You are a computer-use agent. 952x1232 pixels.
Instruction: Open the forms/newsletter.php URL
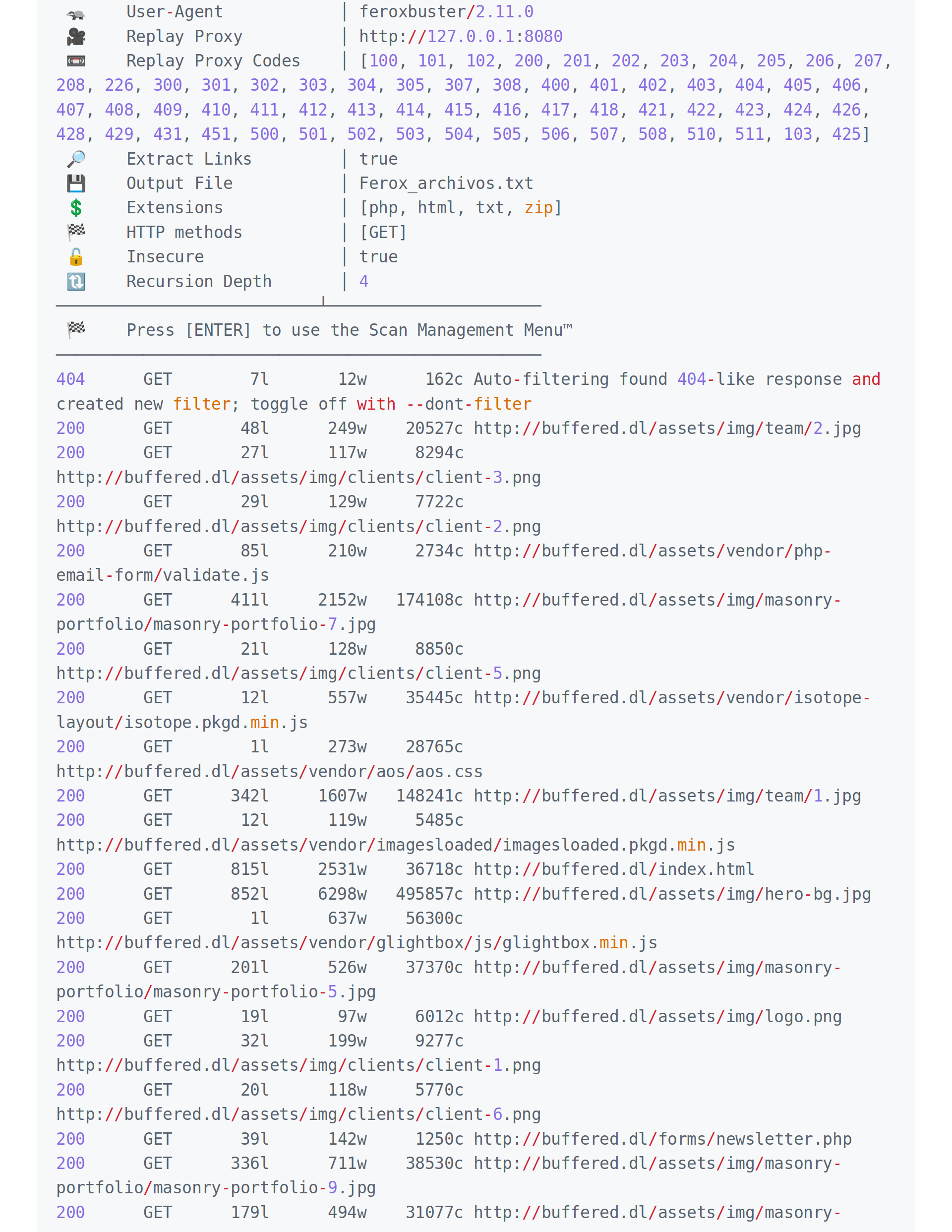[x=662, y=1139]
